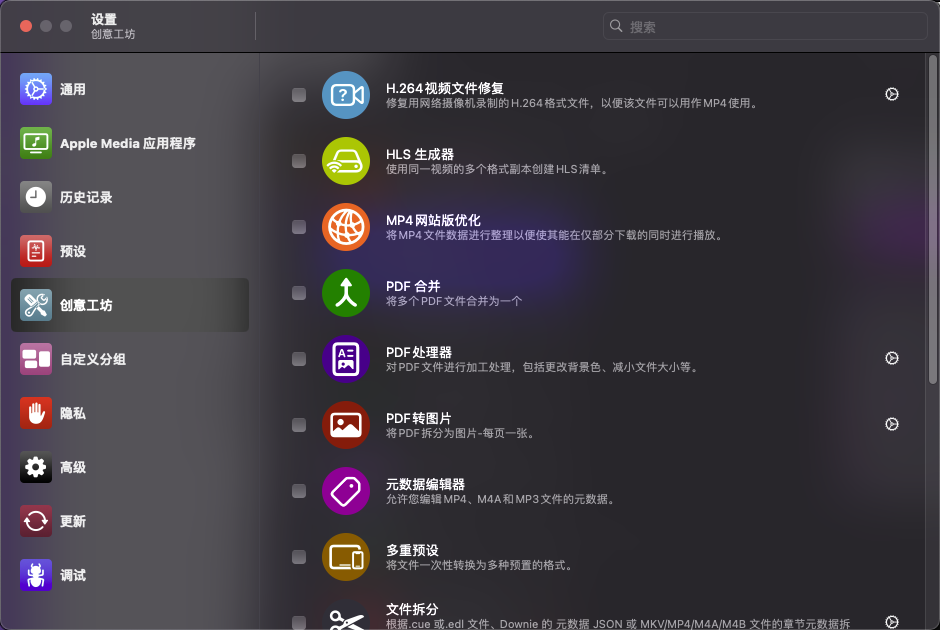Open the Apple Media 应用程序 pane

[129, 143]
